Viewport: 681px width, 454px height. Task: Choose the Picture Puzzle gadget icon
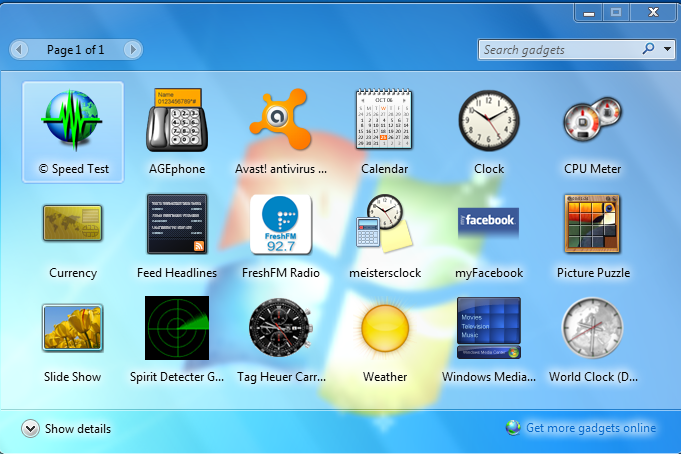click(592, 224)
